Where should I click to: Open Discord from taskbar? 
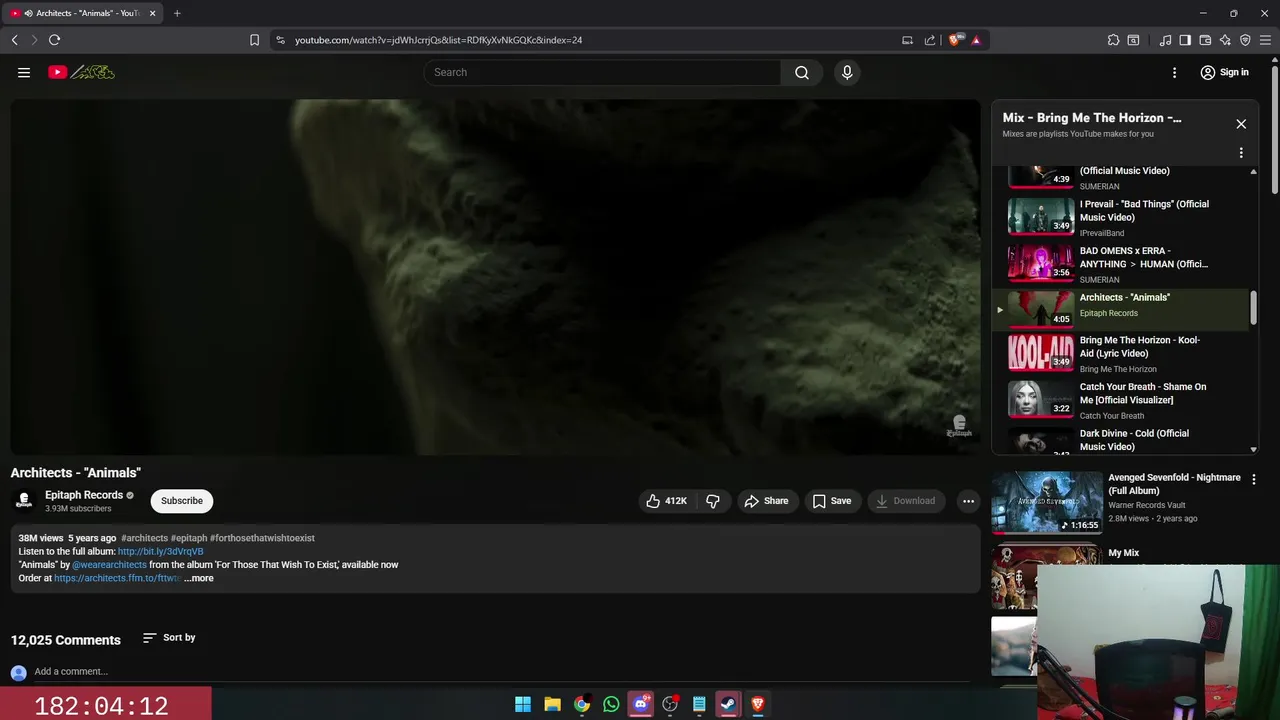point(641,704)
